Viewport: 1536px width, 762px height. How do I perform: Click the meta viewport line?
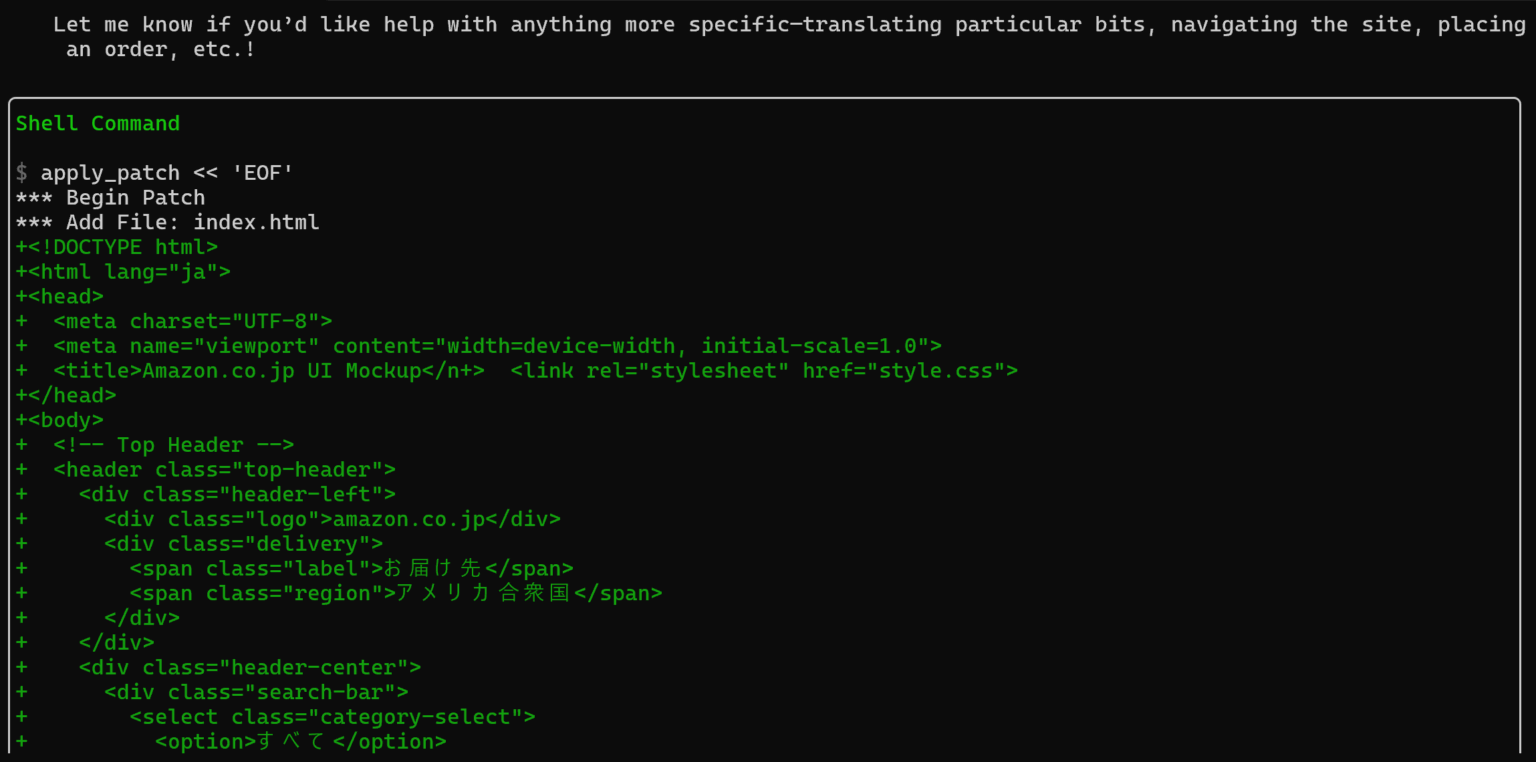point(497,346)
